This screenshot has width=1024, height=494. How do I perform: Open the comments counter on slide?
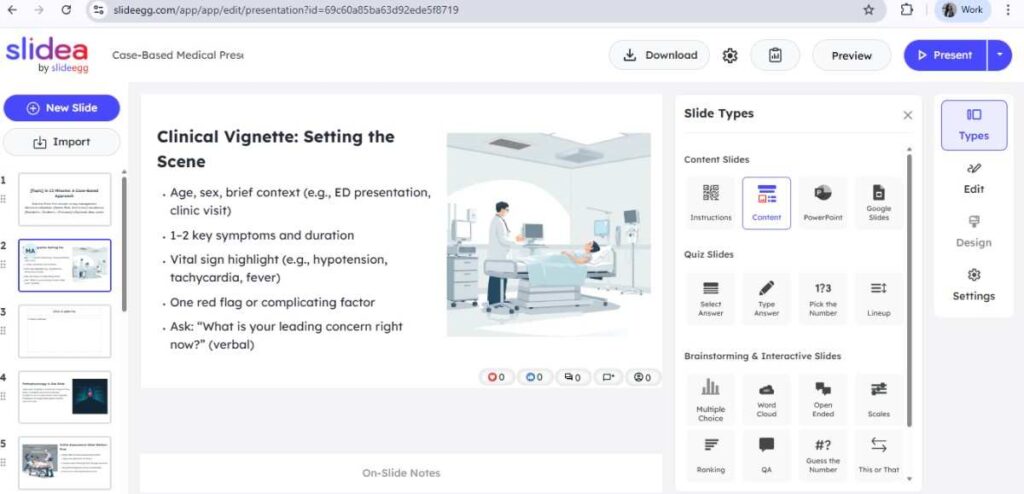click(572, 377)
